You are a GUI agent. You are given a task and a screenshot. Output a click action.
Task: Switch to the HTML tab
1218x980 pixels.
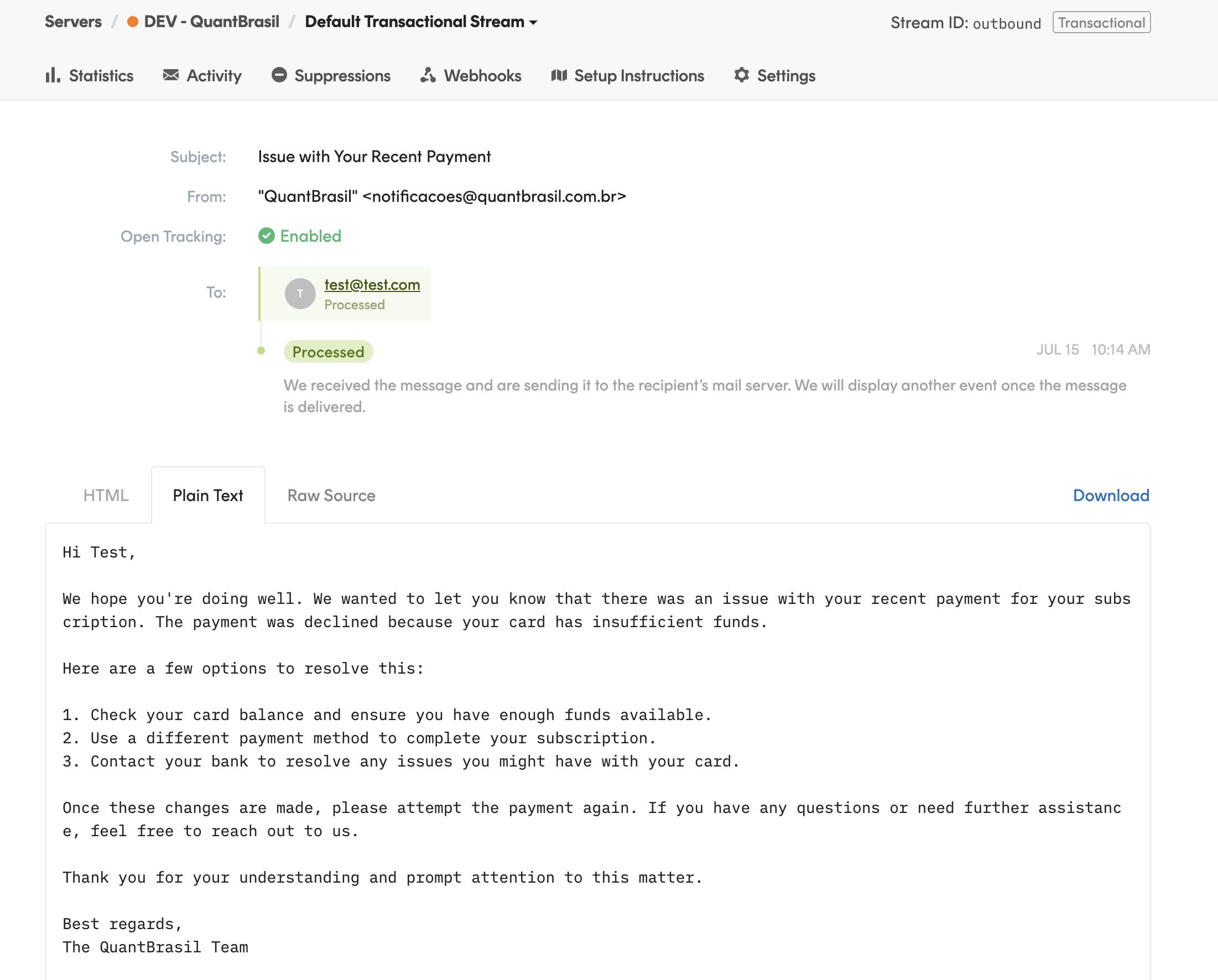click(x=106, y=496)
